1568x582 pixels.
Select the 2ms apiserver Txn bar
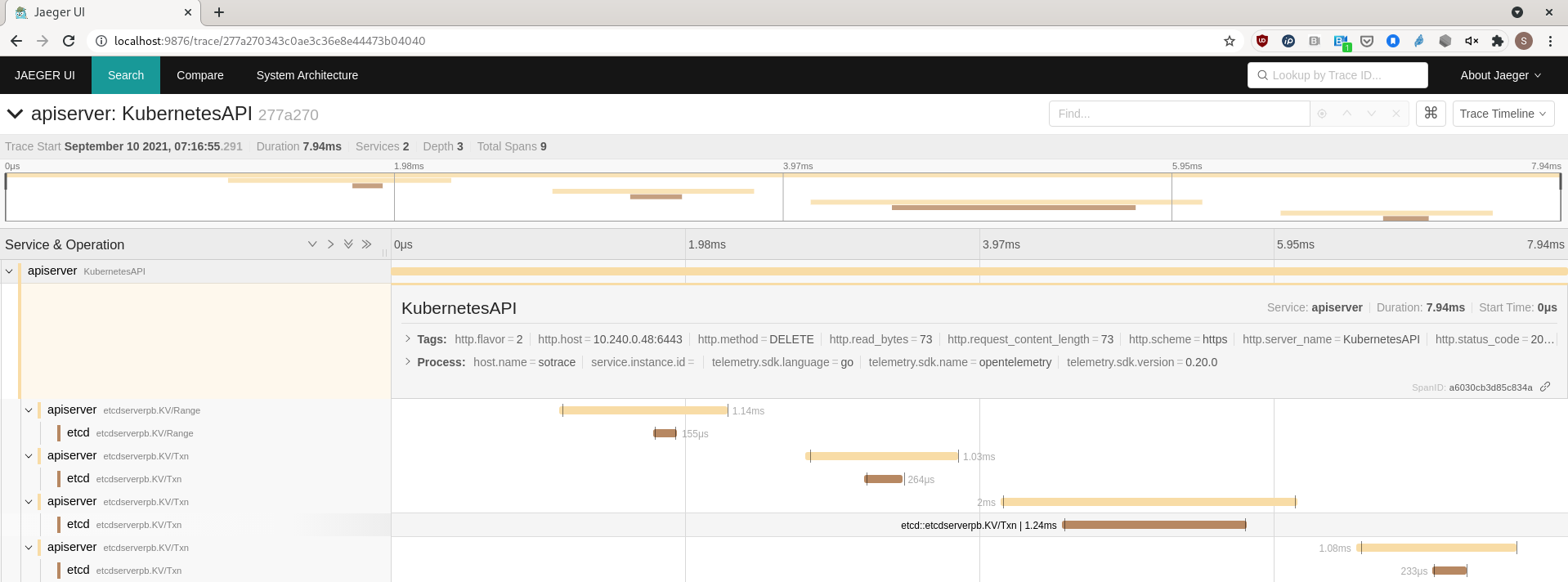(1149, 502)
